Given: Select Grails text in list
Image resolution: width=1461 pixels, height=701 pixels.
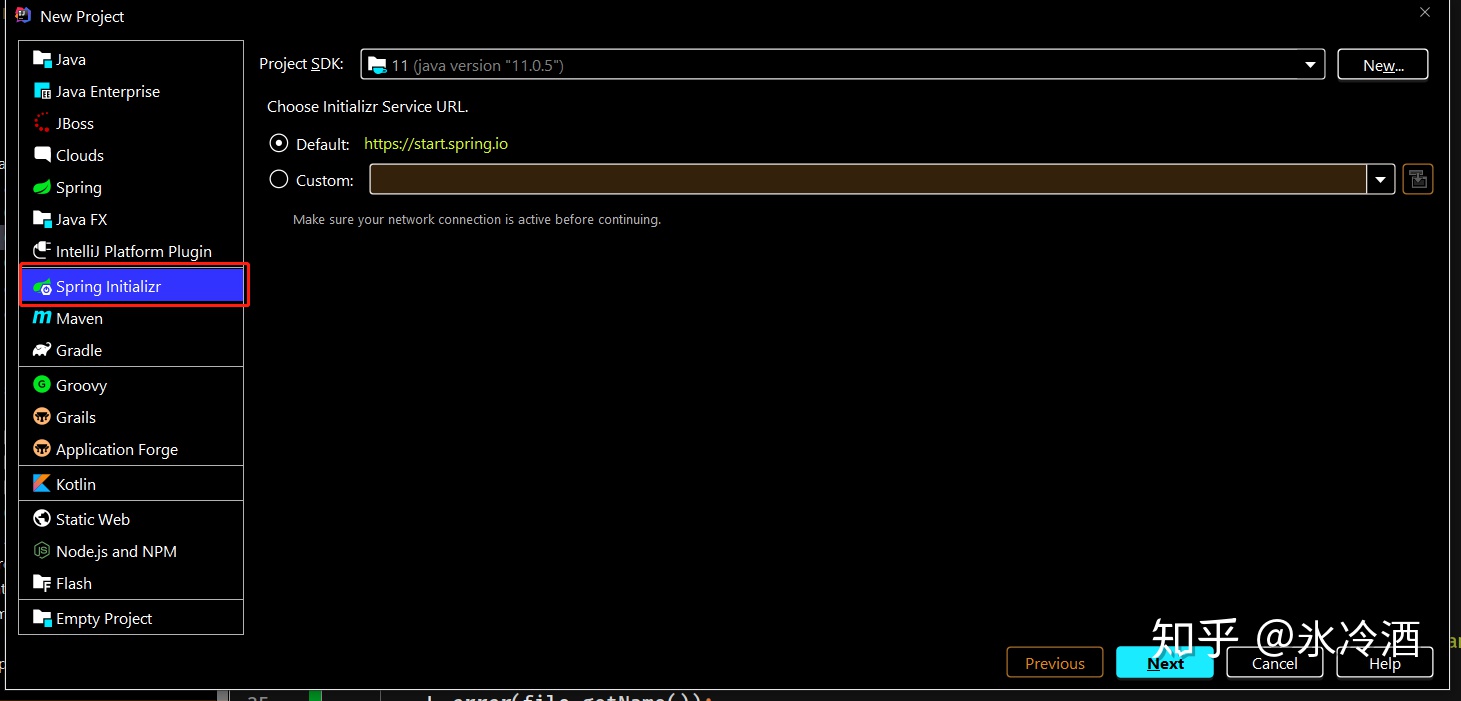Looking at the screenshot, I should point(76,417).
